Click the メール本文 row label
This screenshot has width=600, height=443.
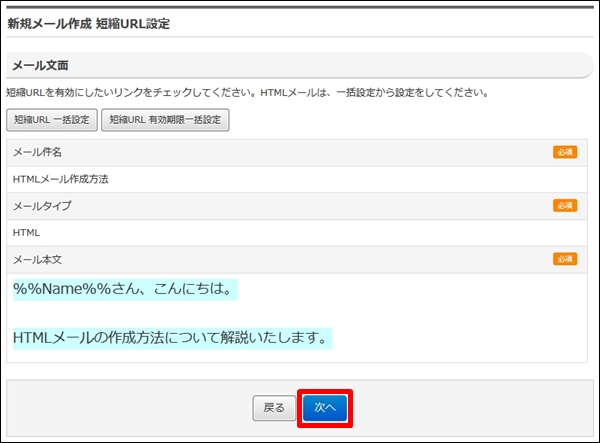pyautogui.click(x=37, y=260)
